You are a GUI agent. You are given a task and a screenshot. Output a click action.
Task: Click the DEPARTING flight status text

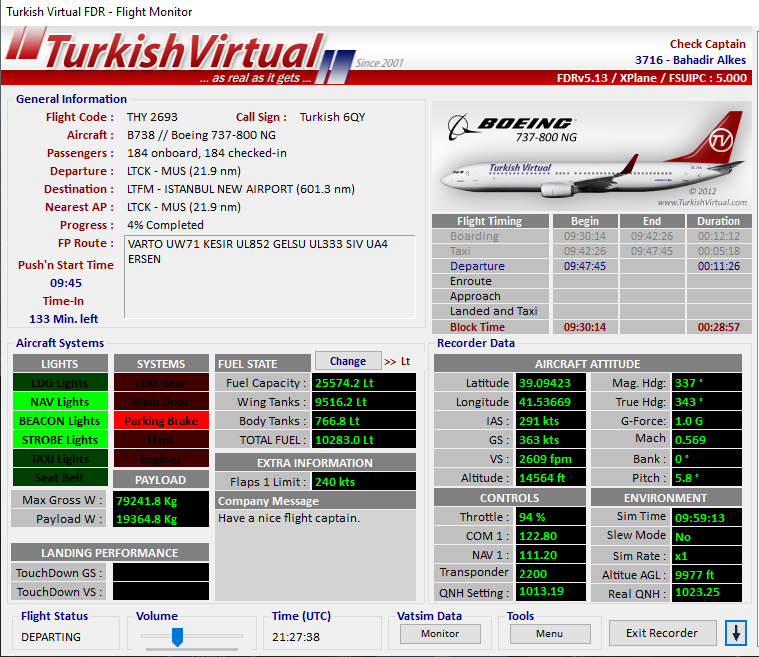51,637
